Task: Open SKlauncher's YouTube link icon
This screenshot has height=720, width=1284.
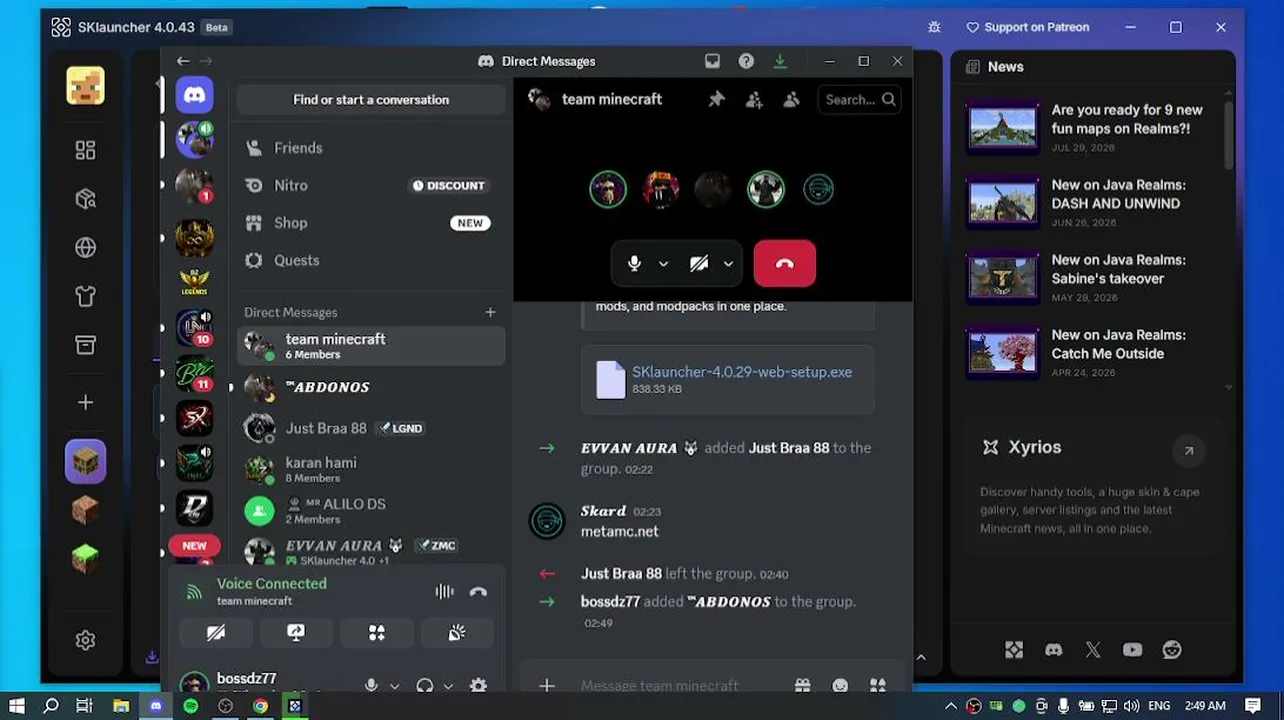Action: coord(1132,650)
